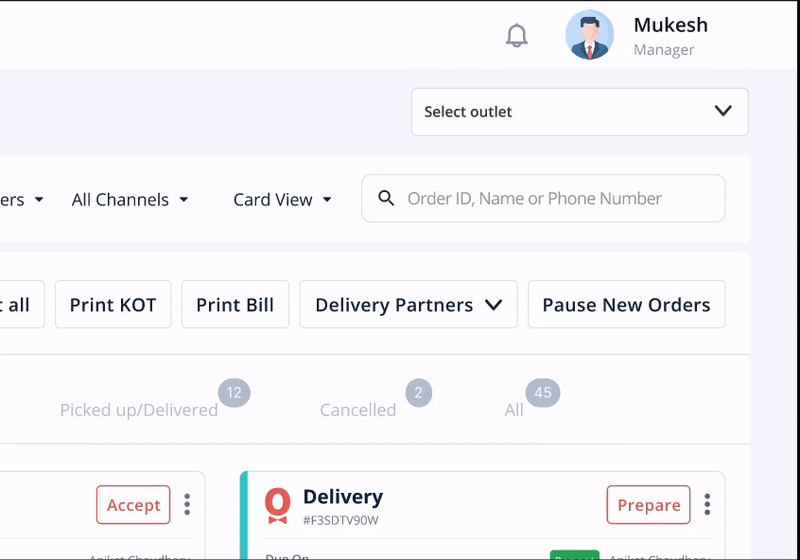800x560 pixels.
Task: Click the red Delivery order brand icon
Action: [277, 504]
